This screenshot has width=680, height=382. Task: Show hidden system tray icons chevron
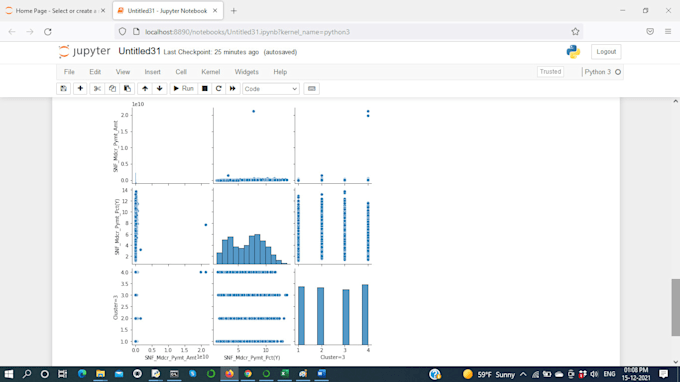click(x=523, y=374)
